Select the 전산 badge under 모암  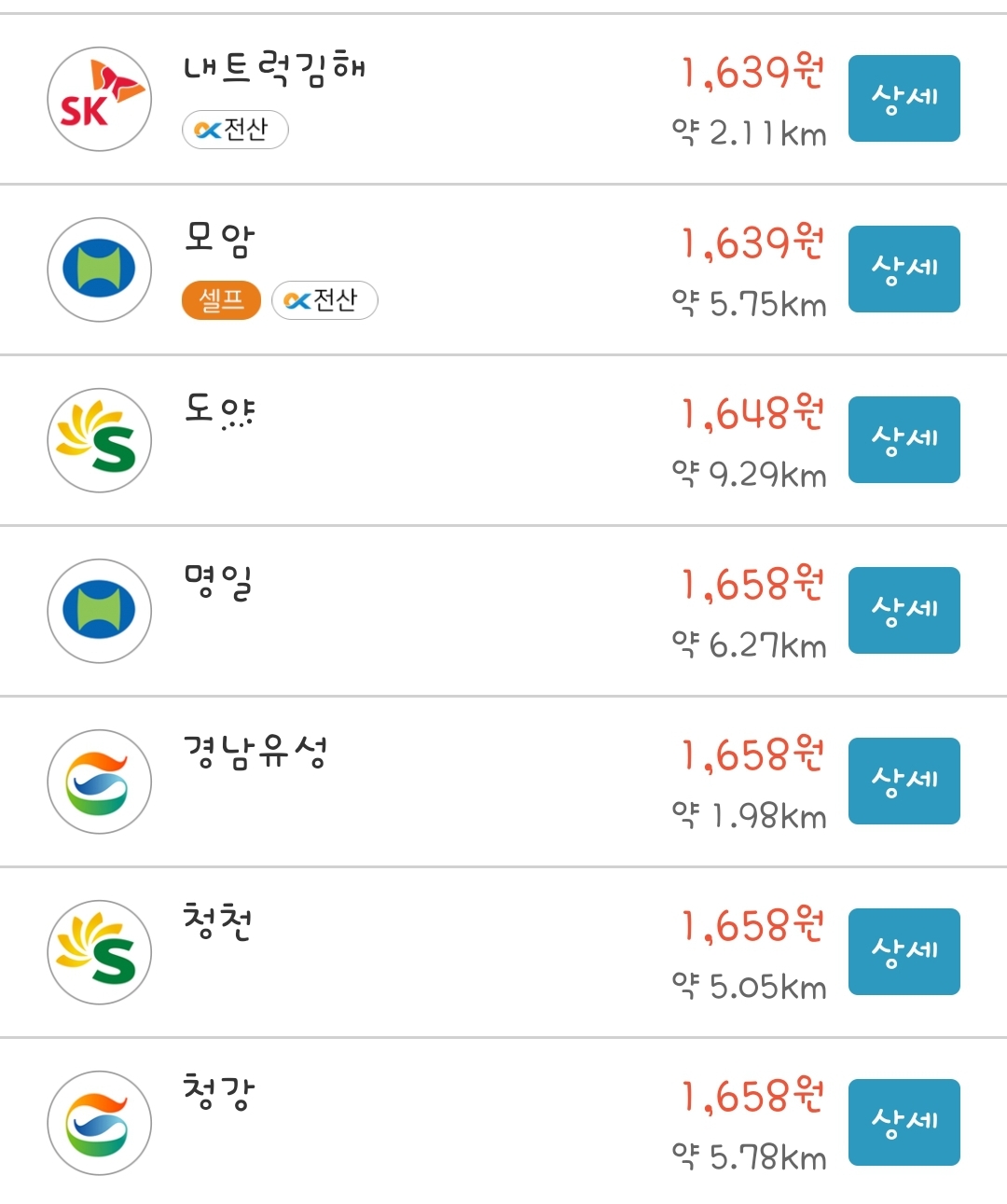(324, 300)
